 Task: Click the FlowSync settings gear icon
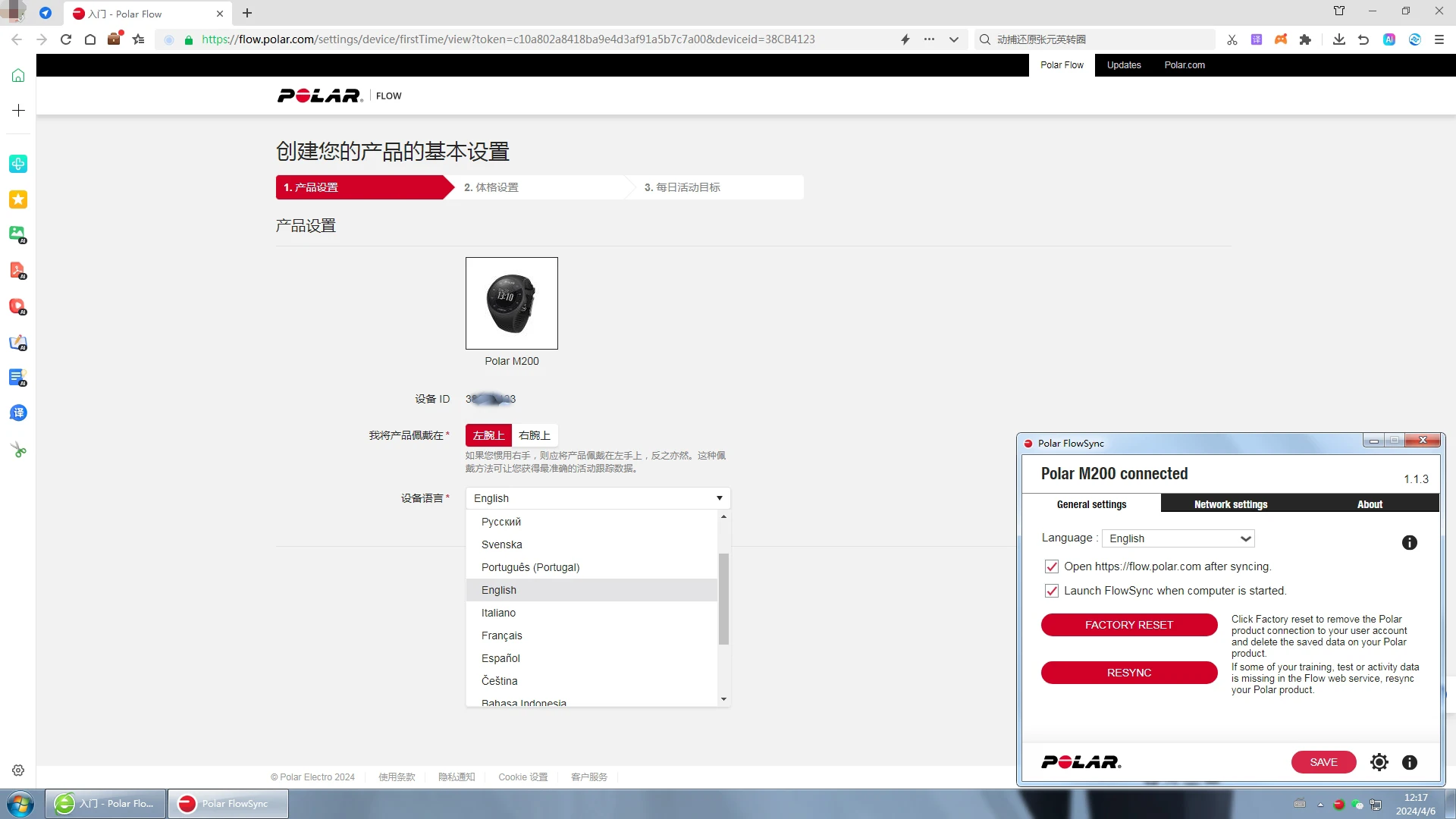[x=1379, y=762]
